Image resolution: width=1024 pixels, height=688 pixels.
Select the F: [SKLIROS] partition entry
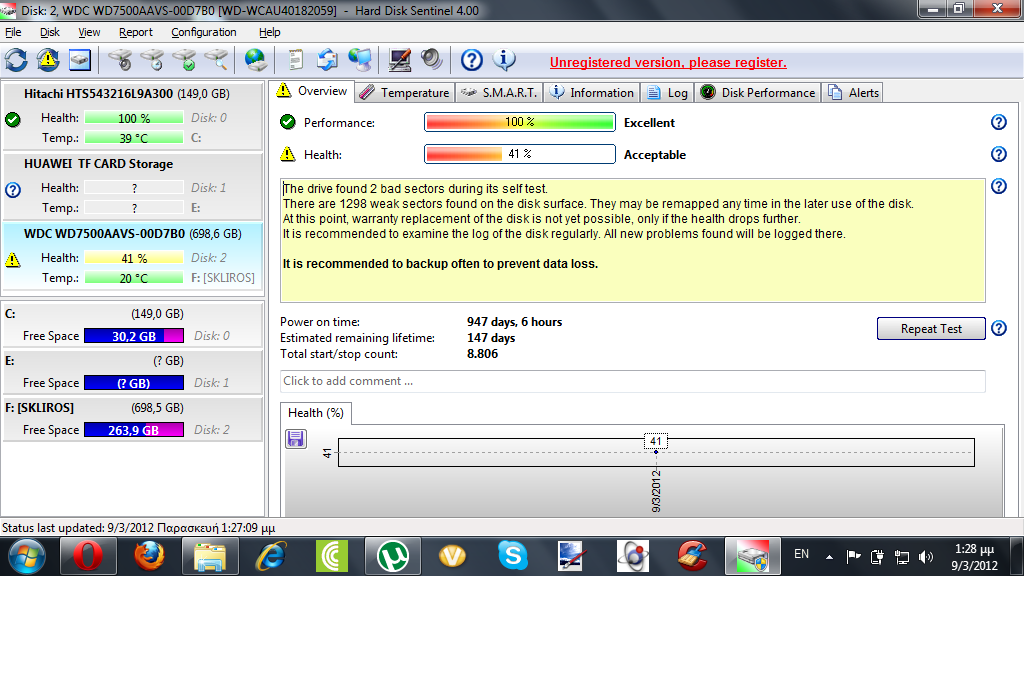click(133, 418)
